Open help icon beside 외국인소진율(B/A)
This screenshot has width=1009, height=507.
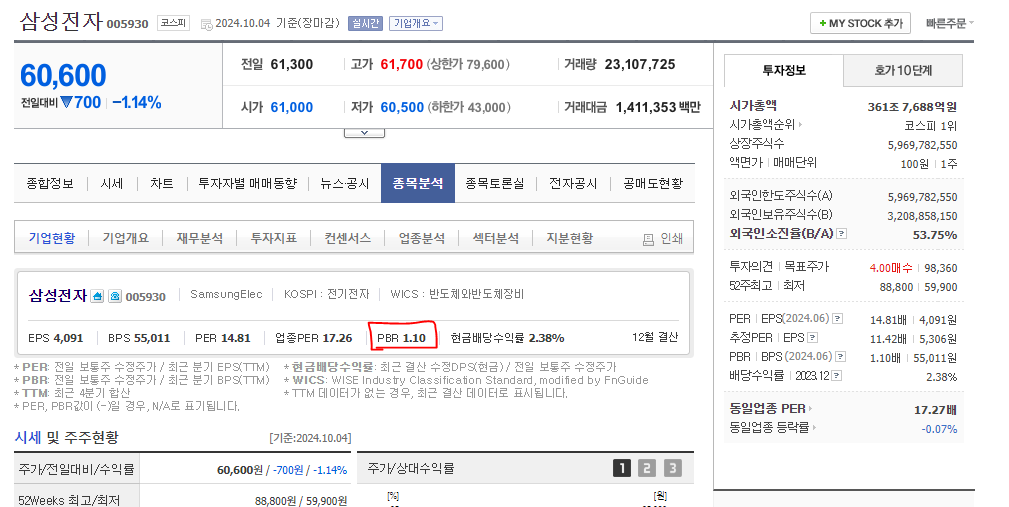click(x=841, y=234)
